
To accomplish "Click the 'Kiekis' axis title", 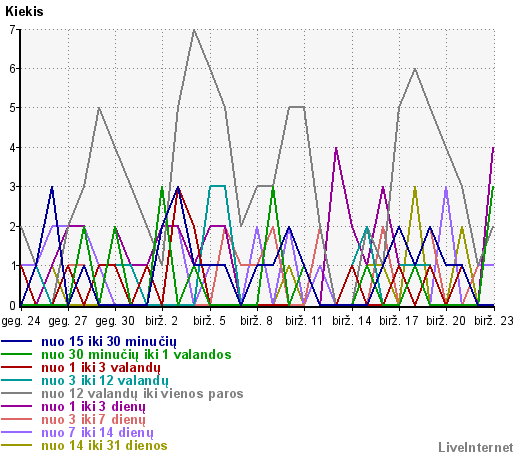I will pos(24,12).
